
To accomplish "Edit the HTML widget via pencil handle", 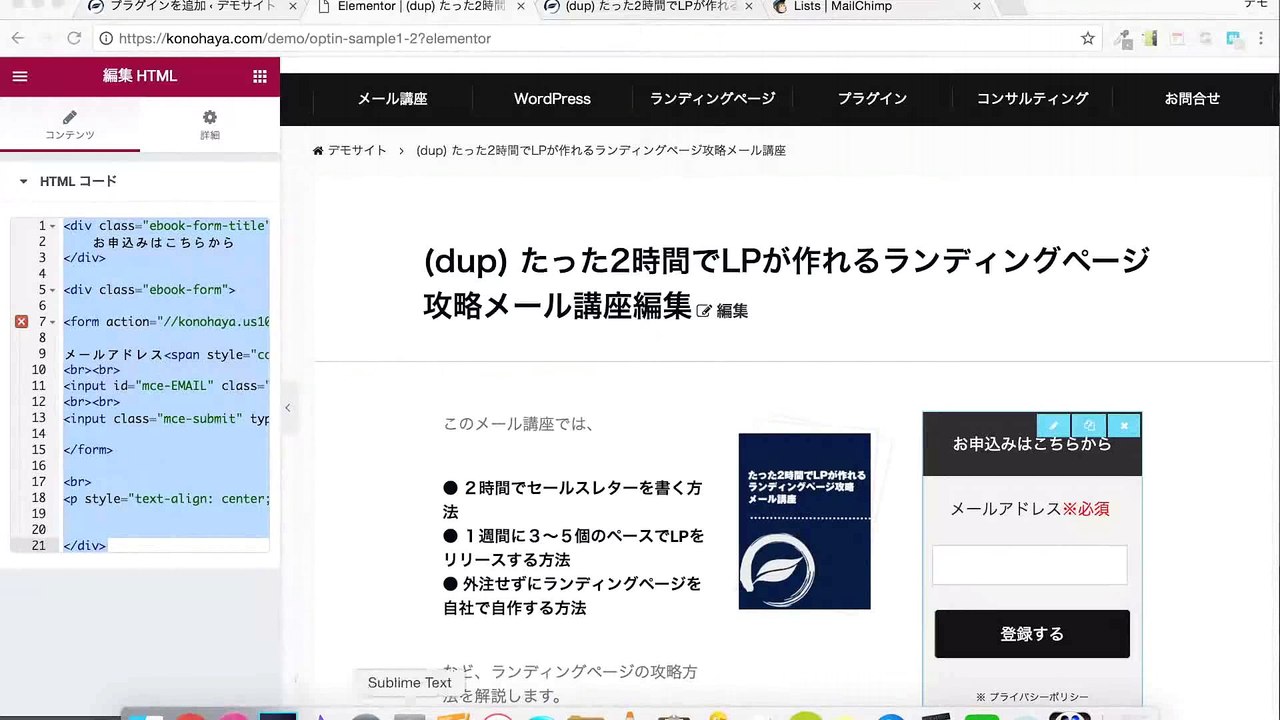I will [1053, 425].
